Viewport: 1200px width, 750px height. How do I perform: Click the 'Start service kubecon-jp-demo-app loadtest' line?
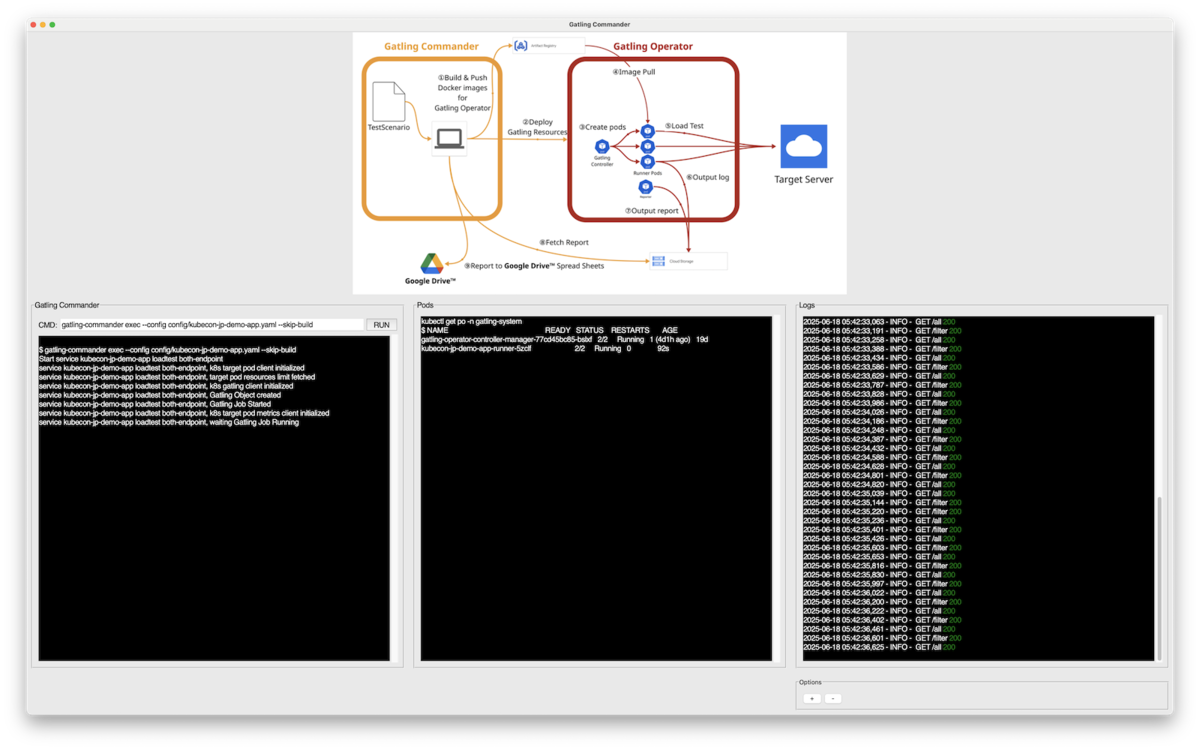click(131, 359)
